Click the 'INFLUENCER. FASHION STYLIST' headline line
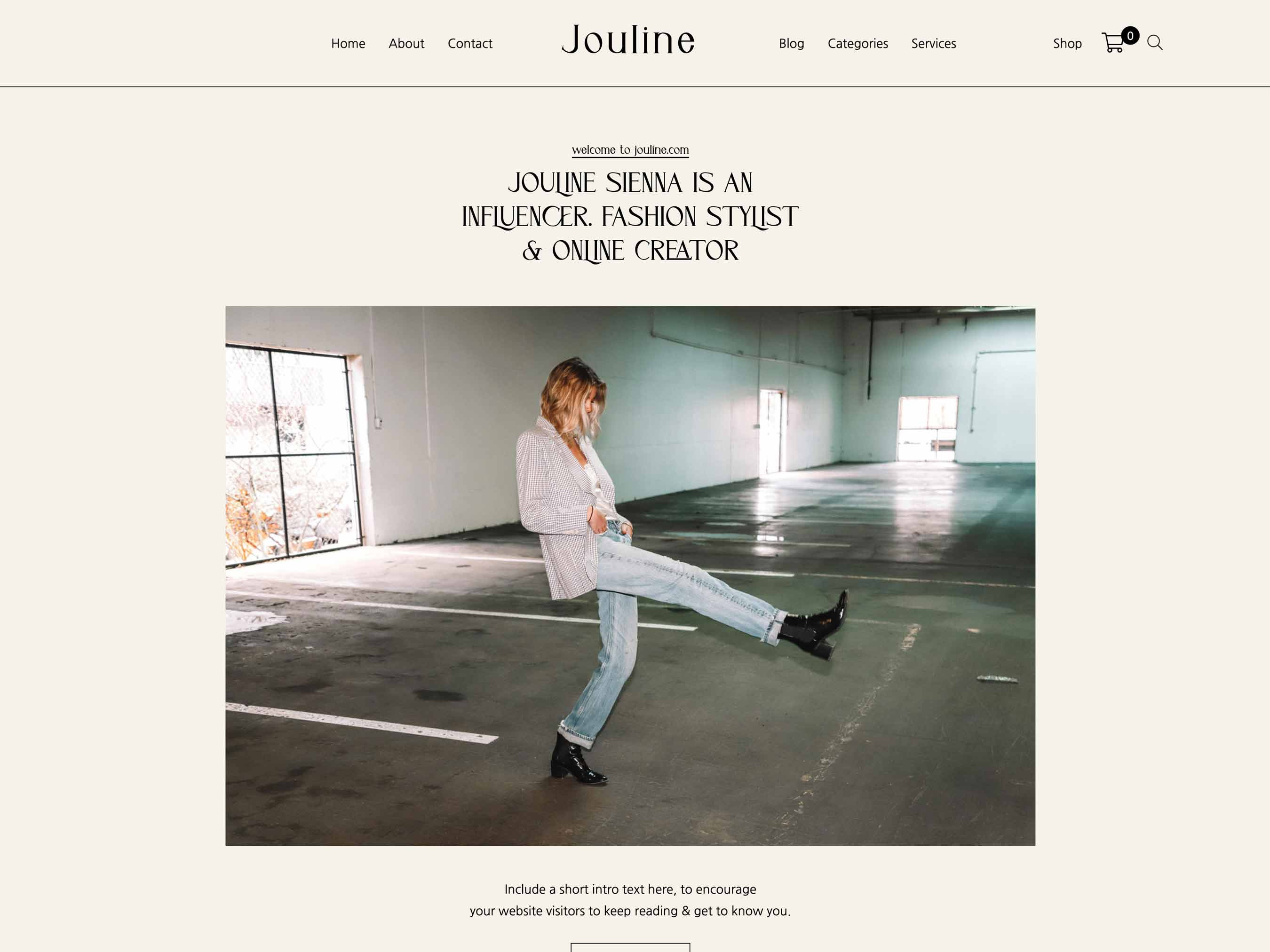The width and height of the screenshot is (1270, 952). pos(630,217)
